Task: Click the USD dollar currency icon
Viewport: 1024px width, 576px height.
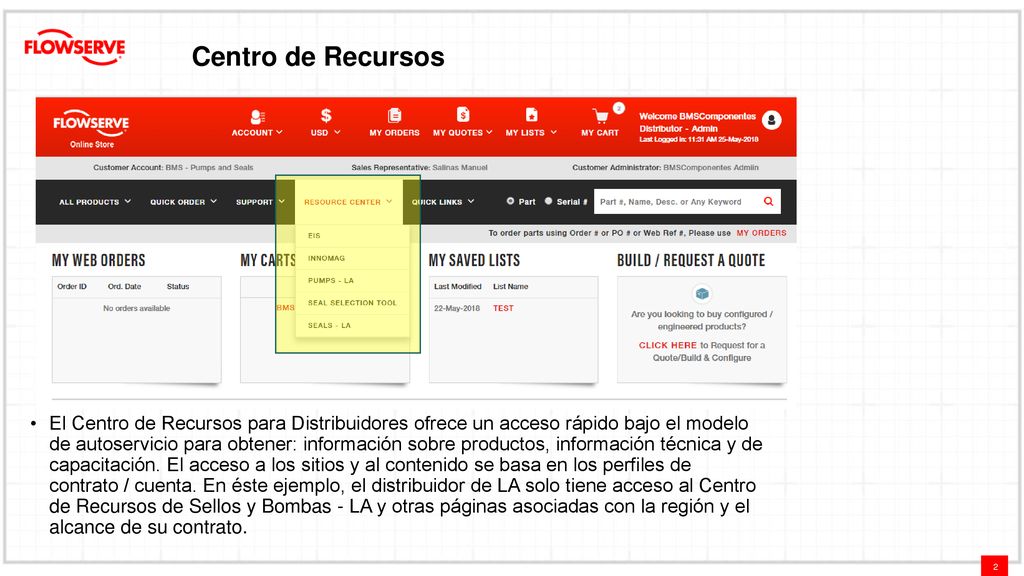Action: [326, 116]
